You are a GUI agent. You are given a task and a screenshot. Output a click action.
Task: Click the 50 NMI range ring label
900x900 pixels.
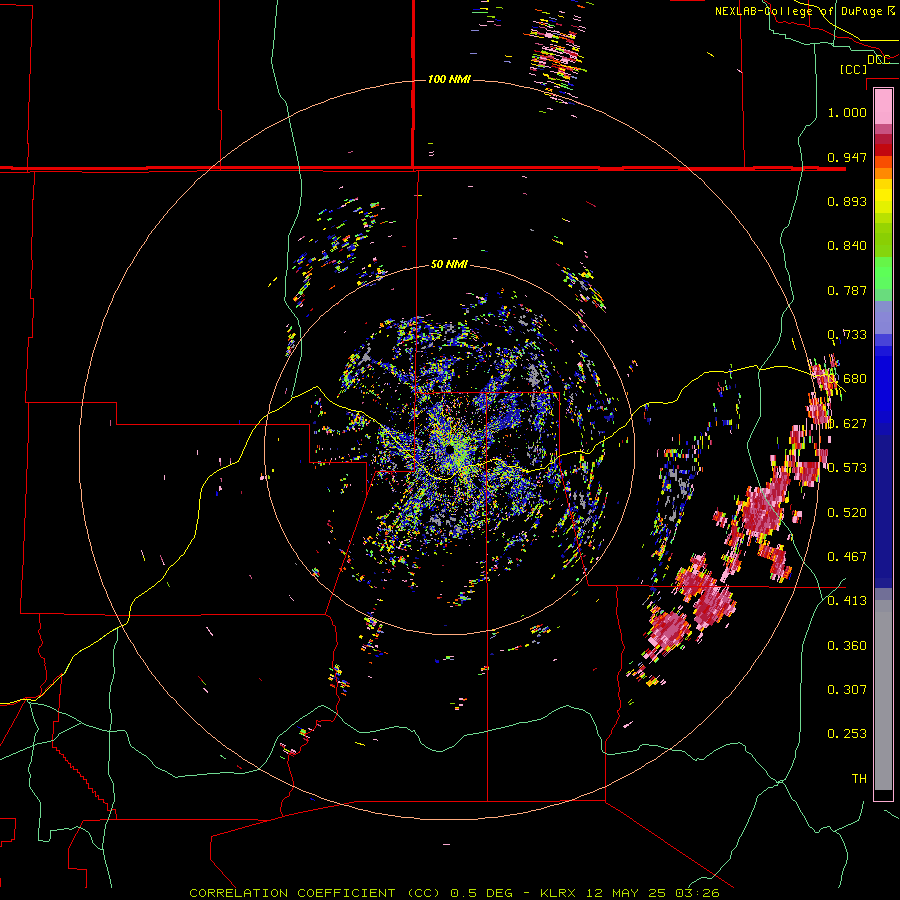coord(449,265)
